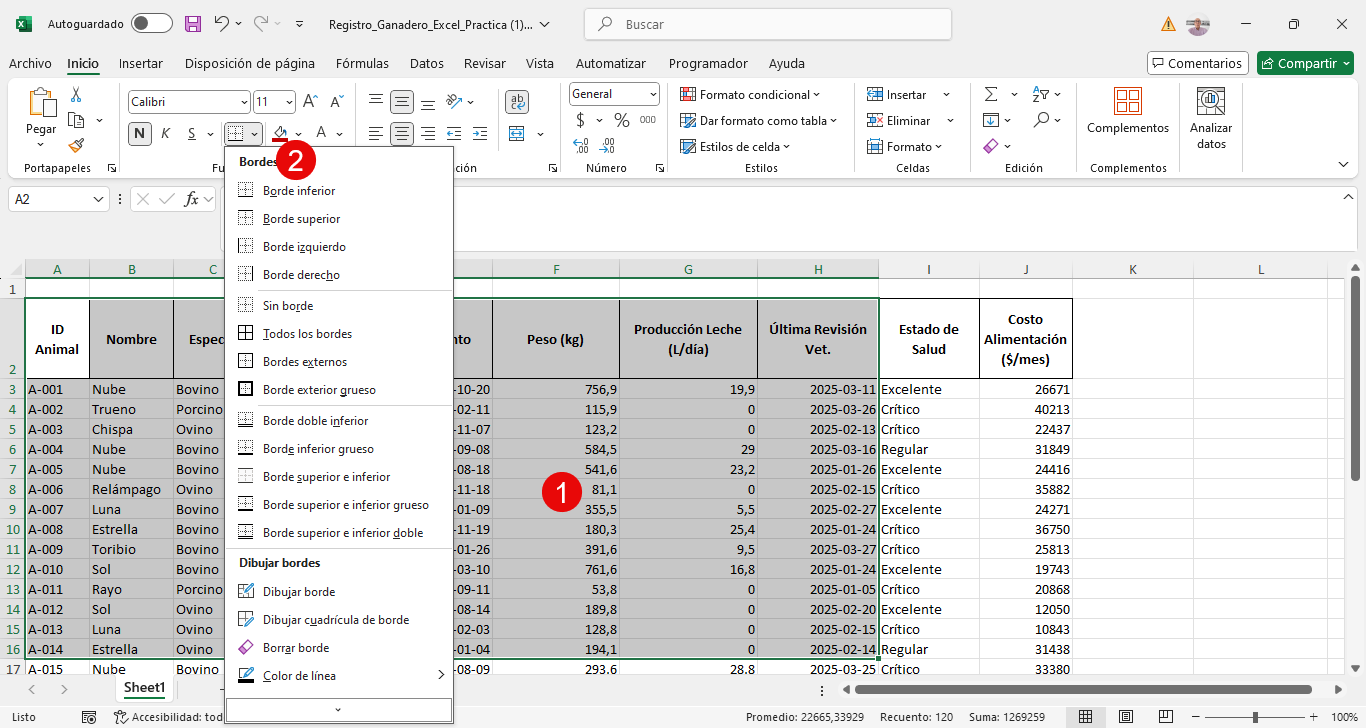Click the Compartir button
The height and width of the screenshot is (728, 1366).
[x=1305, y=63]
